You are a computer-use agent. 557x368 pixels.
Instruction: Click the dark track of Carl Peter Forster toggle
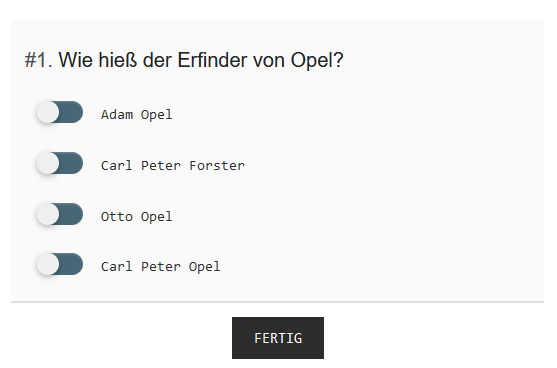71,163
